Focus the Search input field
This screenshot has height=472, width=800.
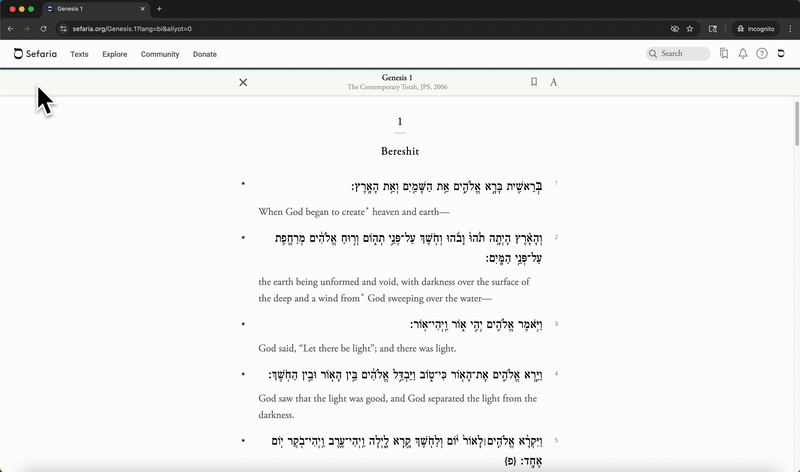pos(678,54)
